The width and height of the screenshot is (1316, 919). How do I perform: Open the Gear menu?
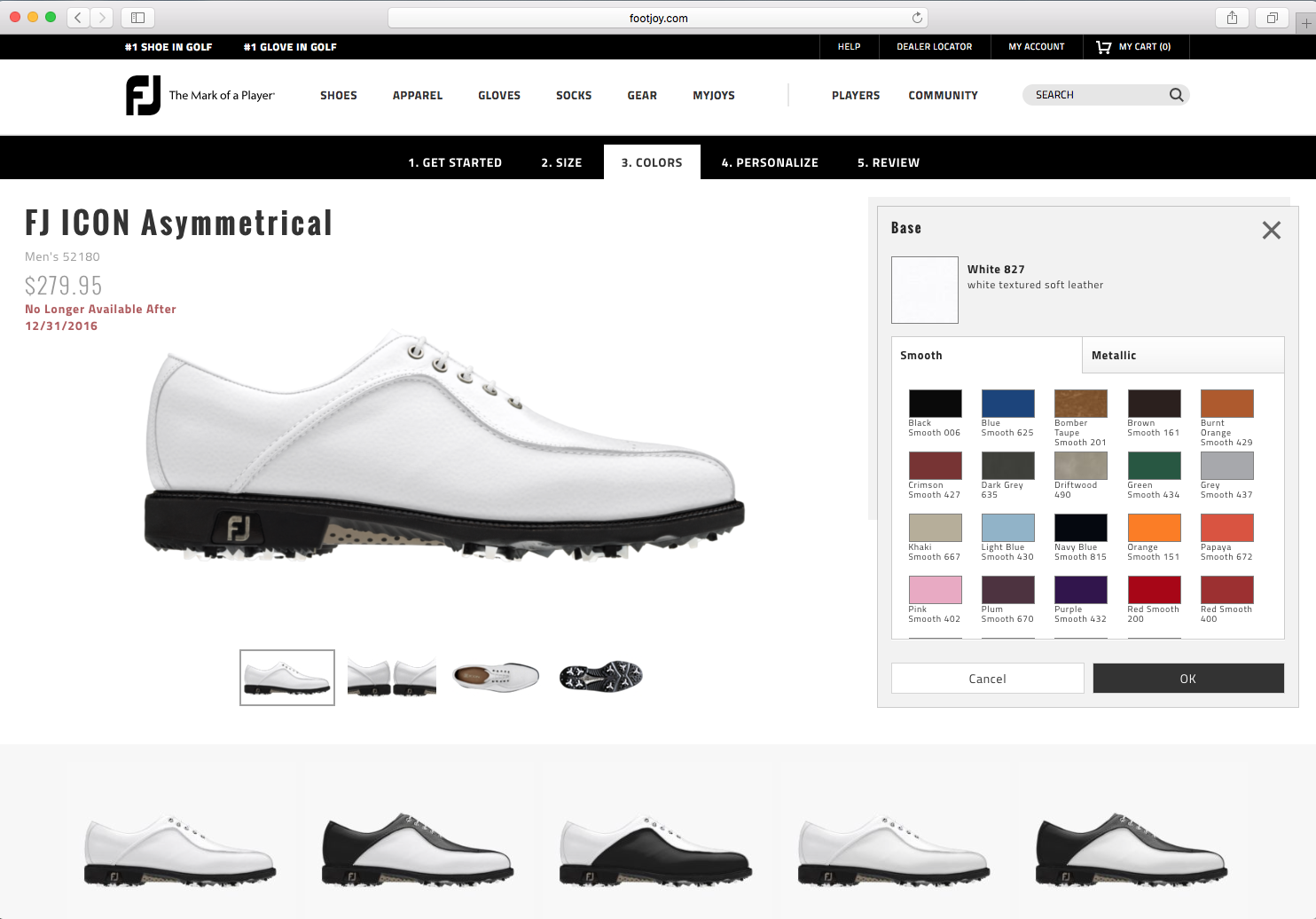tap(642, 95)
